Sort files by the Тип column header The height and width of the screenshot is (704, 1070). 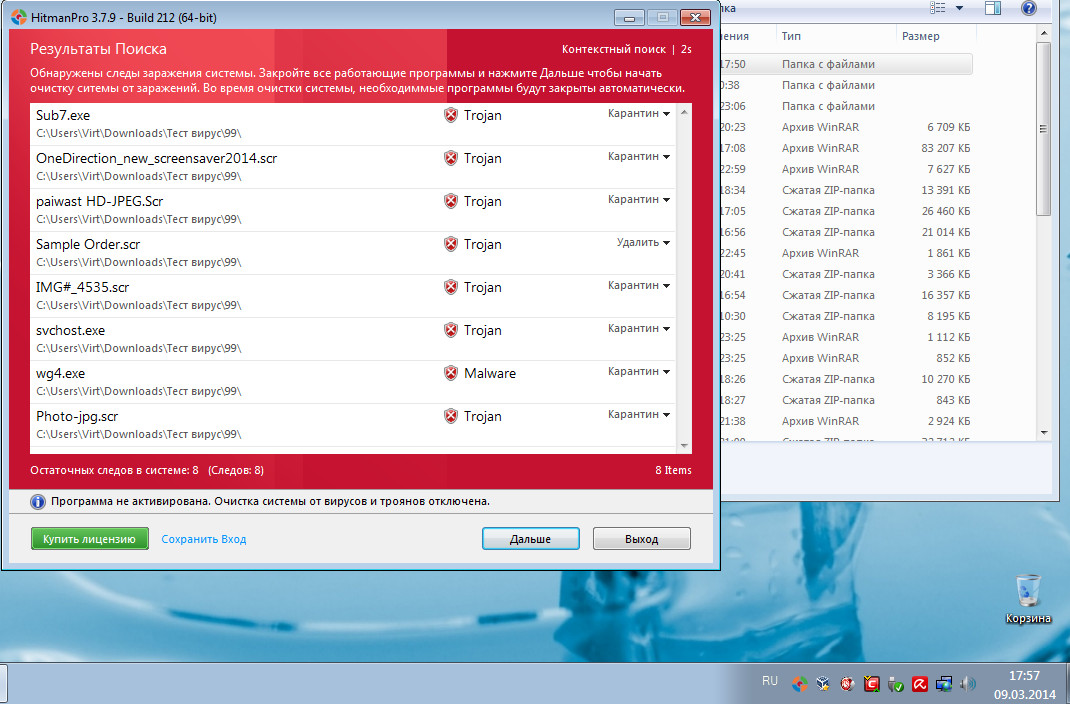pyautogui.click(x=791, y=37)
